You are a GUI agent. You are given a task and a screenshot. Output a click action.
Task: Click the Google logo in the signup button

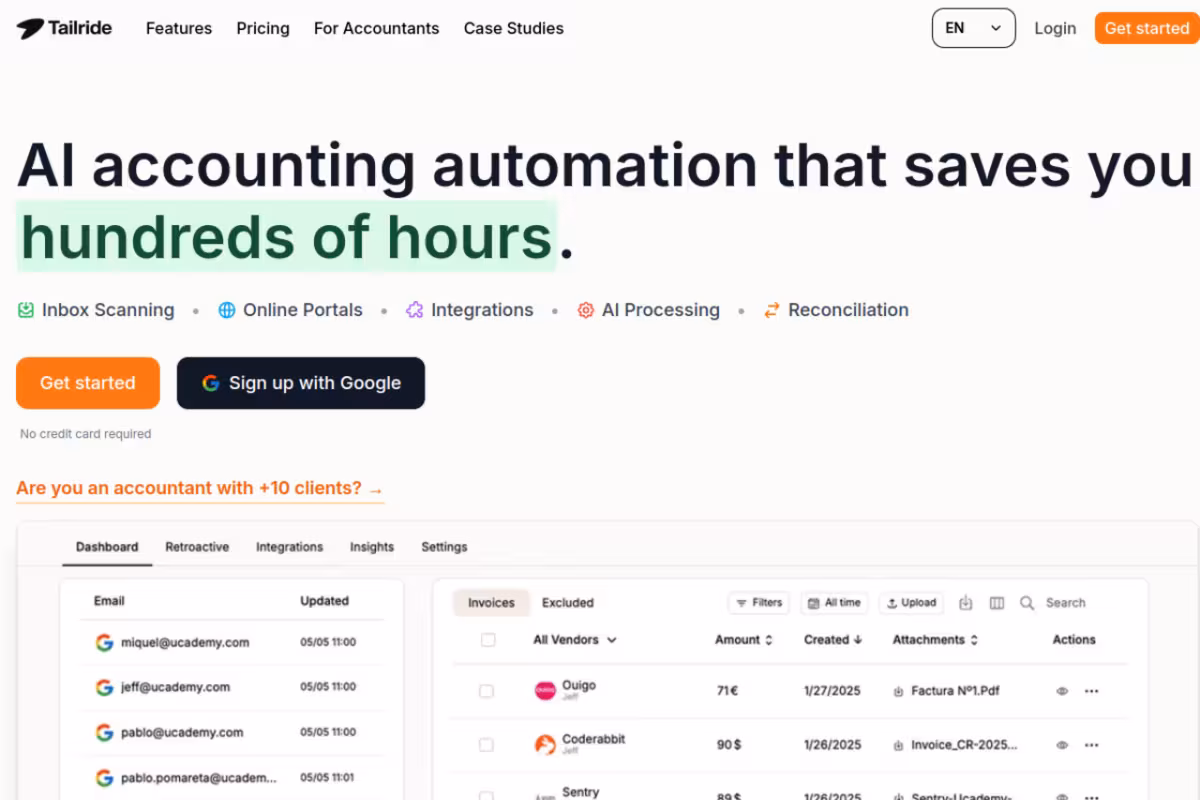pos(210,383)
